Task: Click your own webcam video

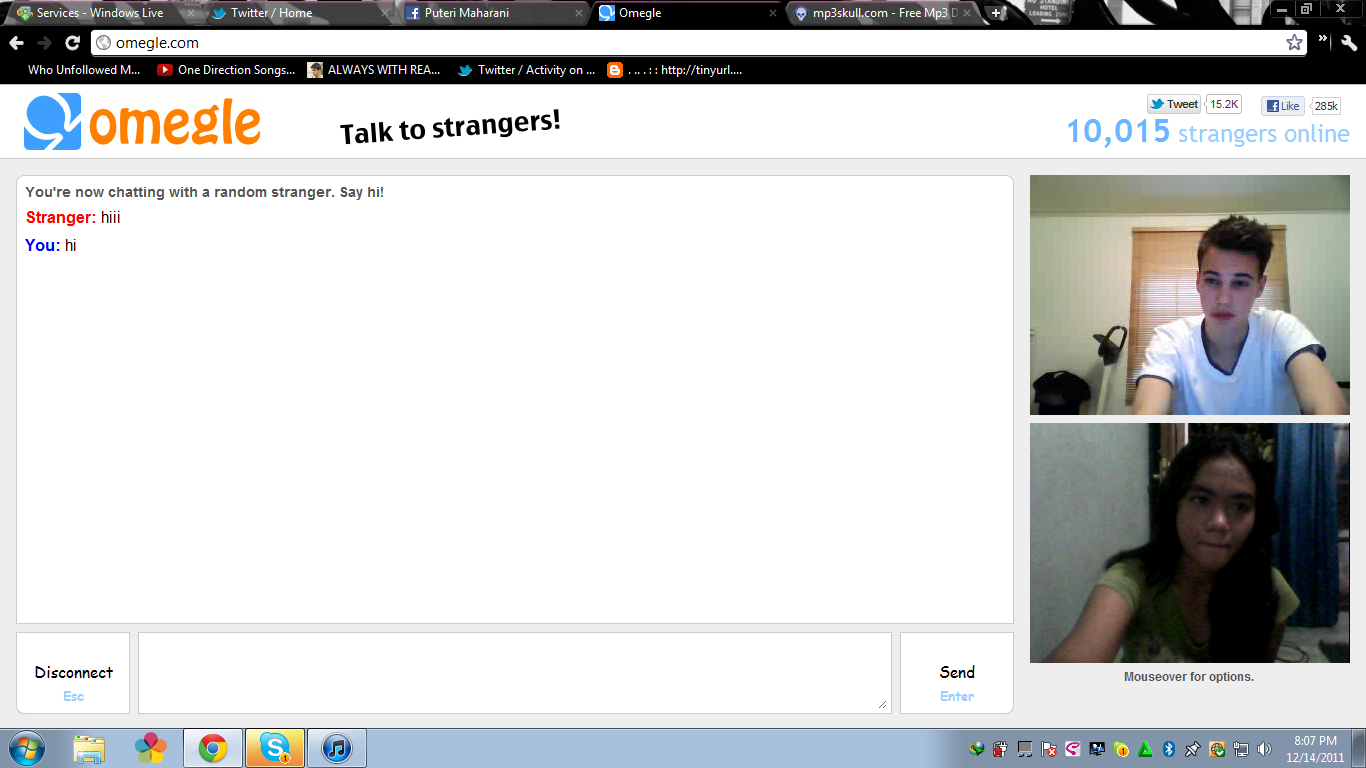Action: (1190, 543)
